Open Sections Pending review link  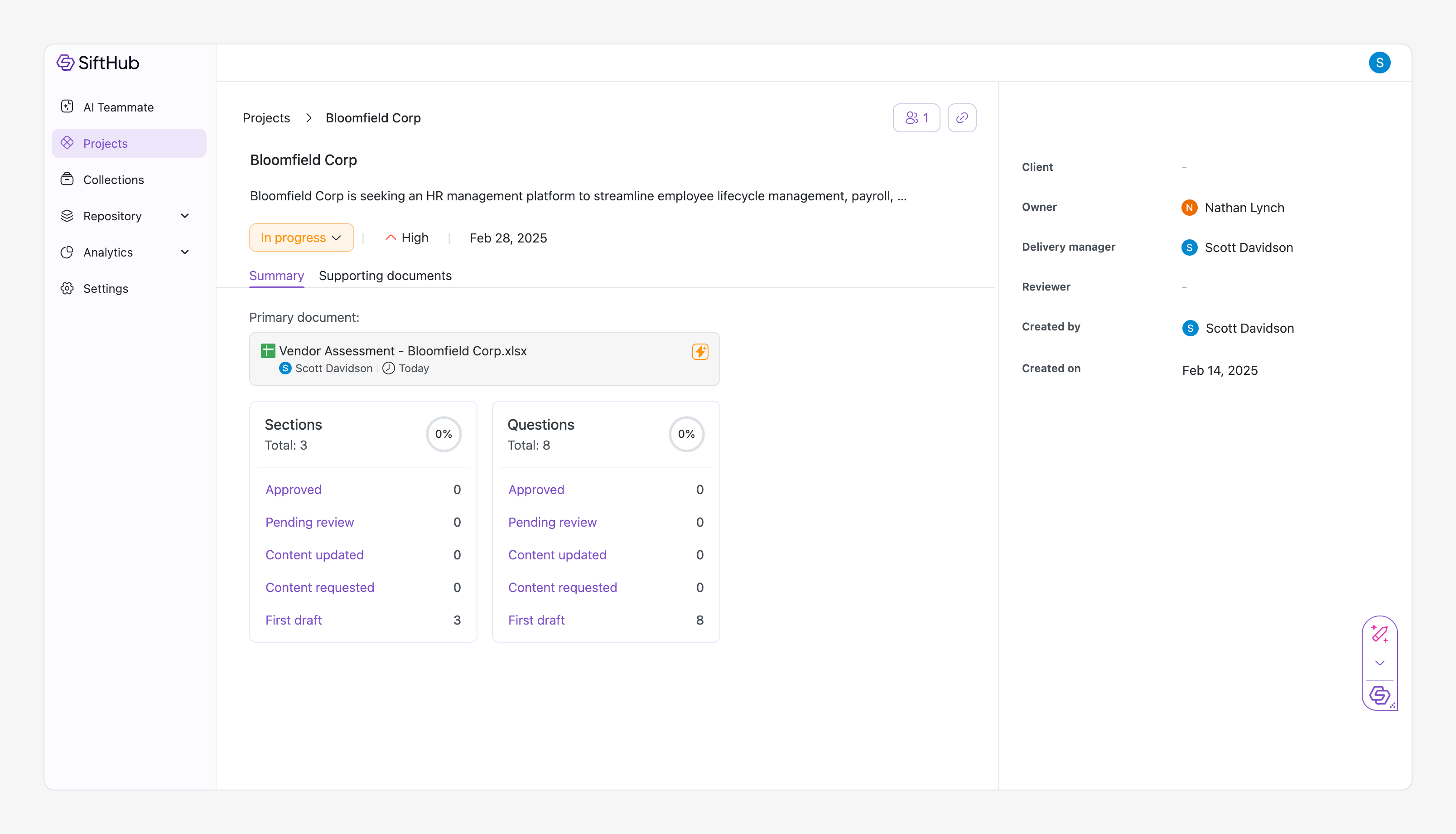pyautogui.click(x=309, y=523)
